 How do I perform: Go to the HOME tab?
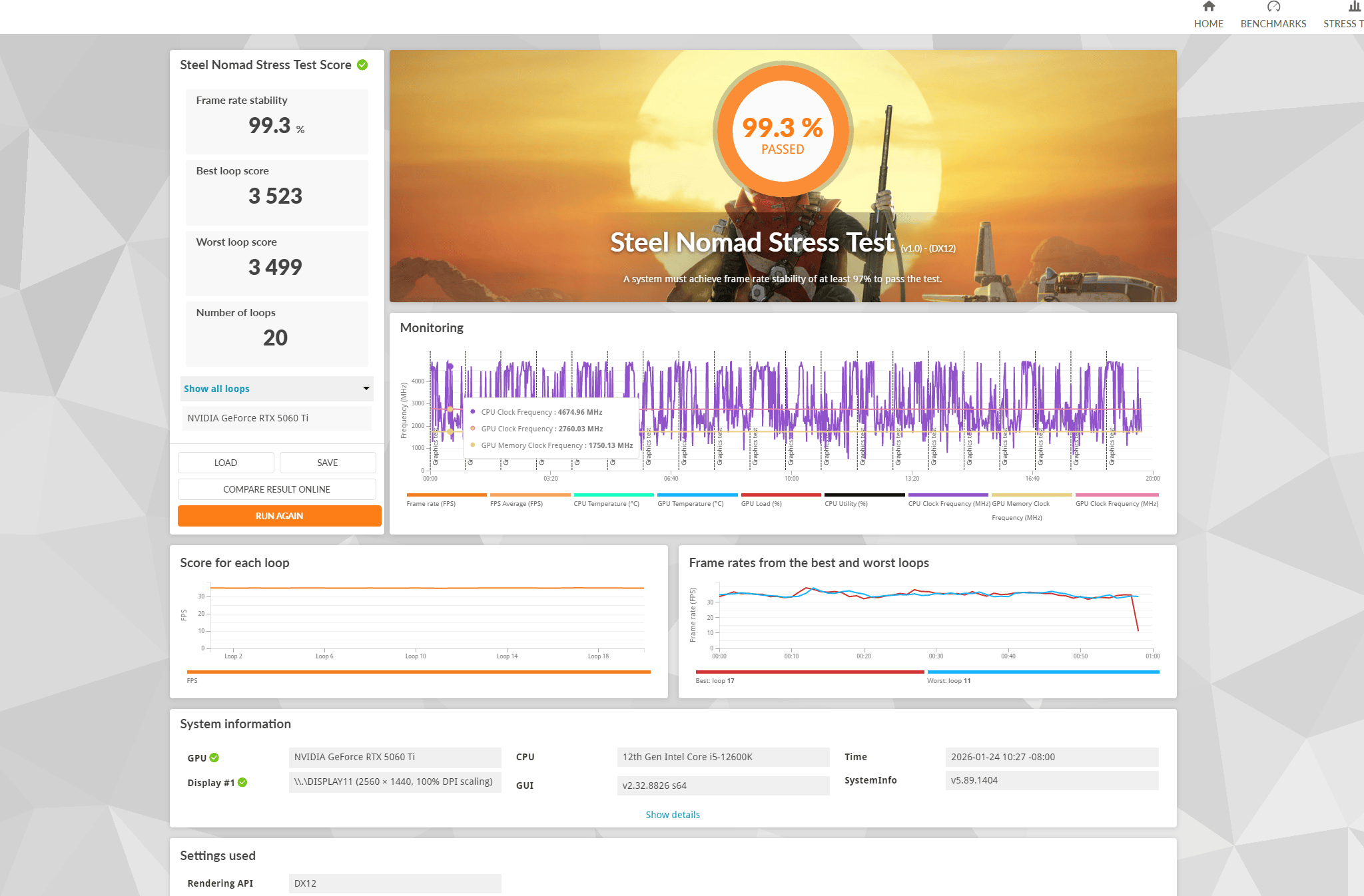point(1208,15)
